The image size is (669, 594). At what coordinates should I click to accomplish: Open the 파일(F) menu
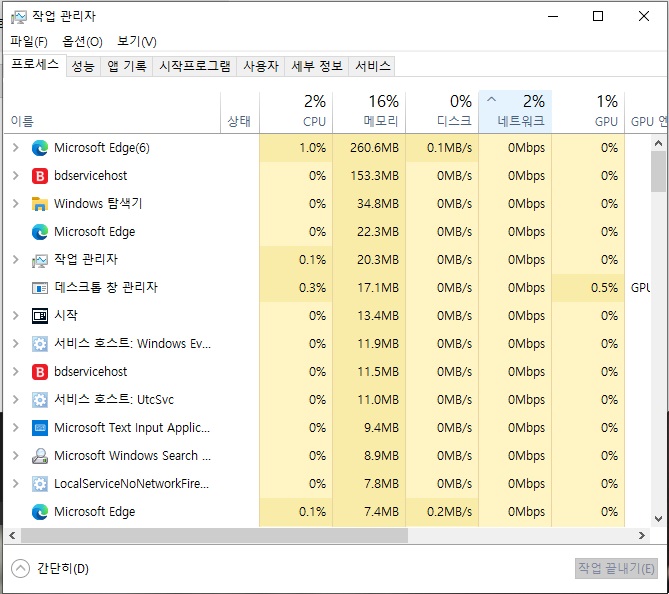click(29, 41)
